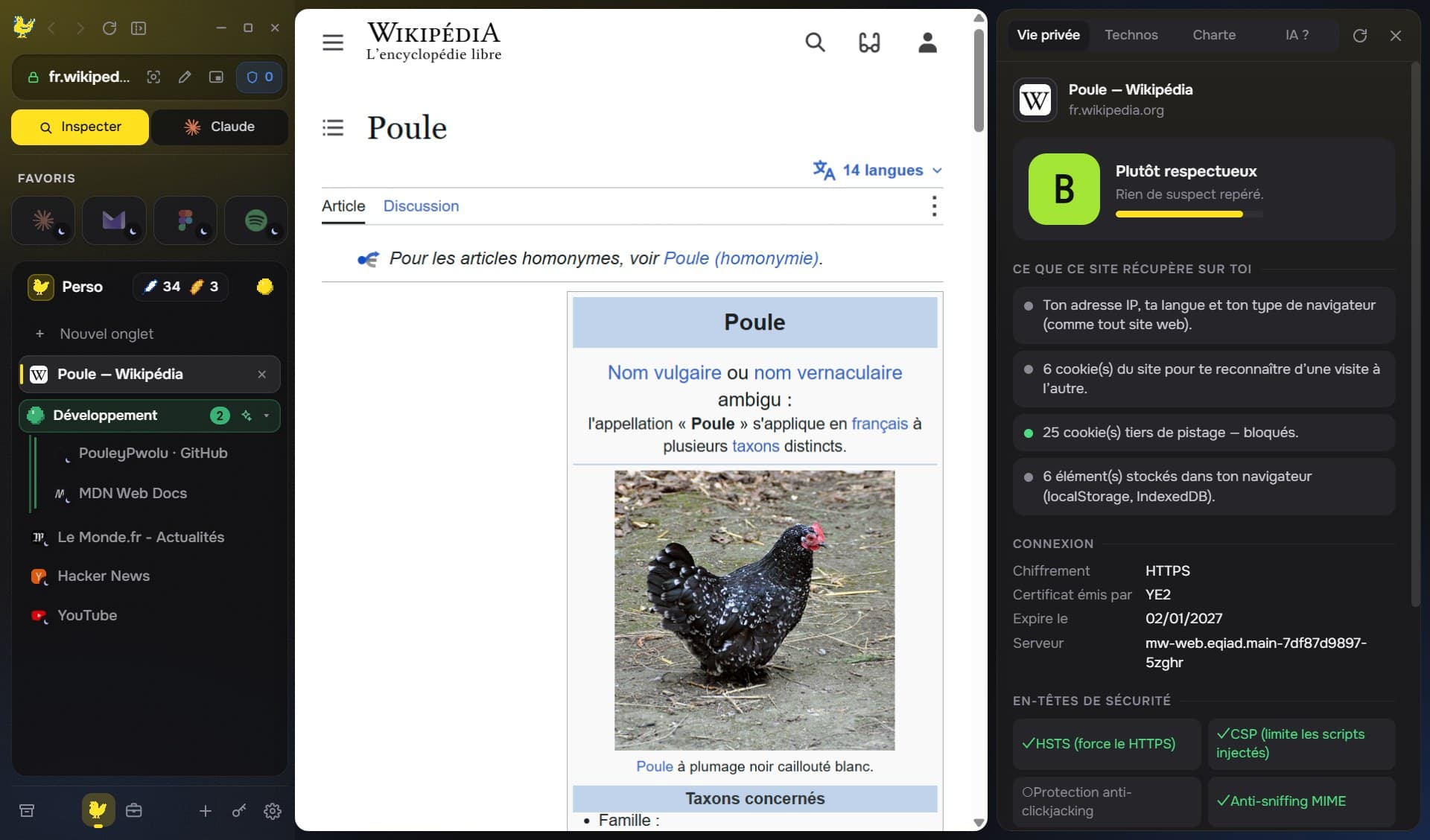Open the Wikipedia hamburger main menu
Screen dimensions: 1430x840
pyautogui.click(x=333, y=42)
